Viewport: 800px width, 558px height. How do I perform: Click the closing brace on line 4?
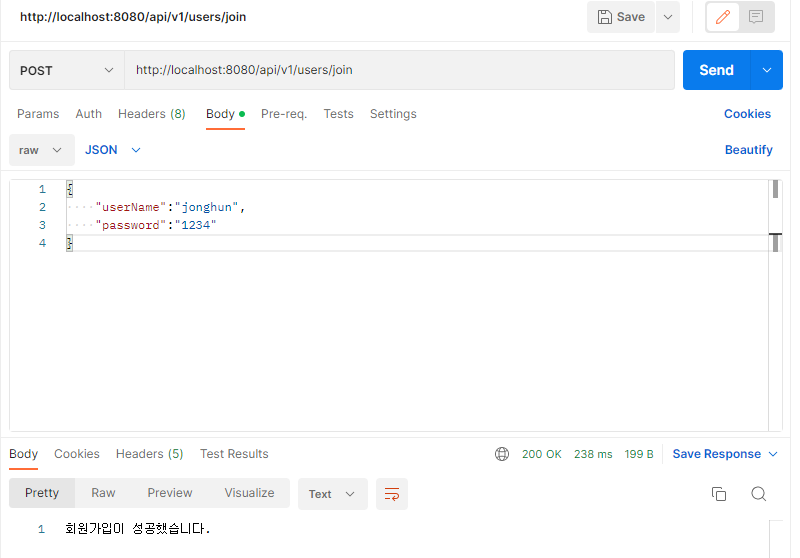[70, 243]
